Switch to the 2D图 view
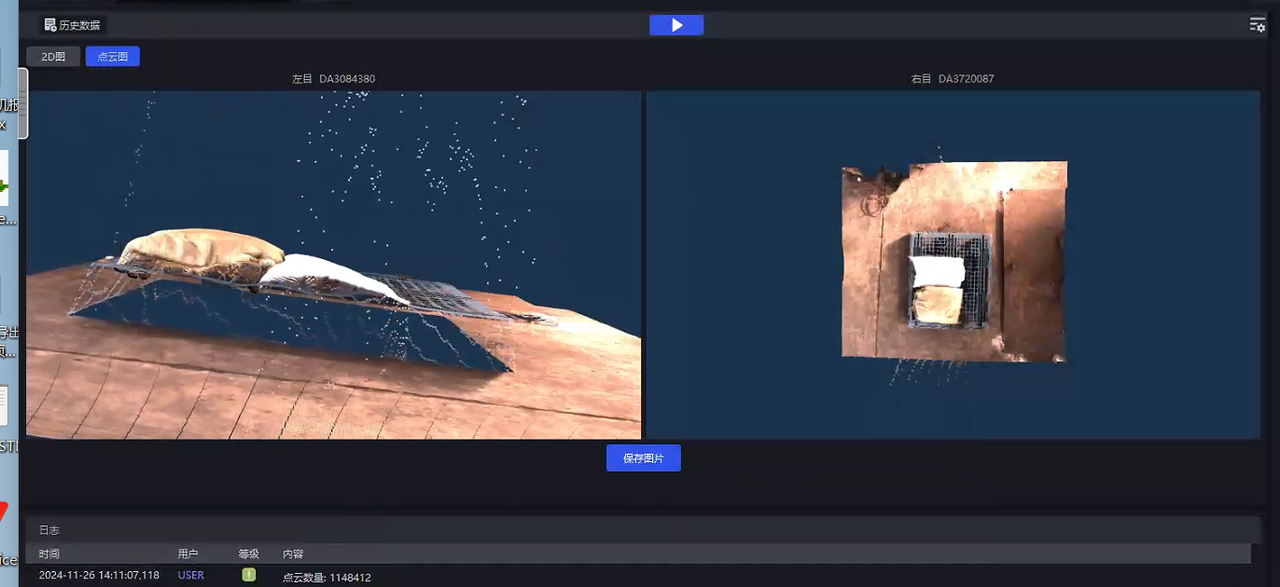 click(53, 57)
